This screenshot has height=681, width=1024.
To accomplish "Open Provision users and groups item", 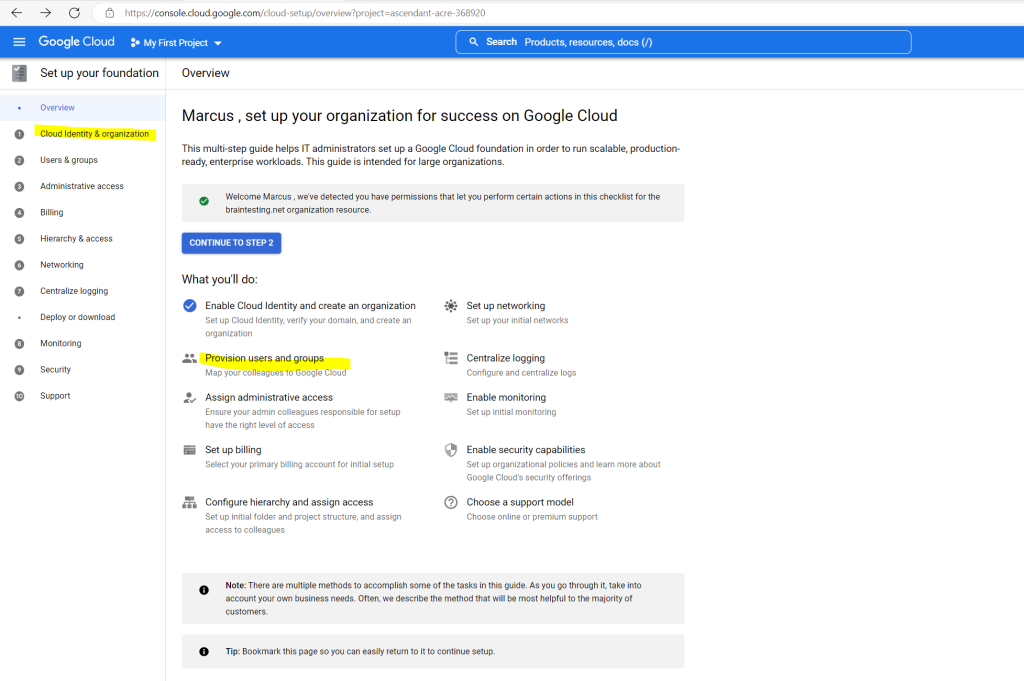I will coord(264,358).
